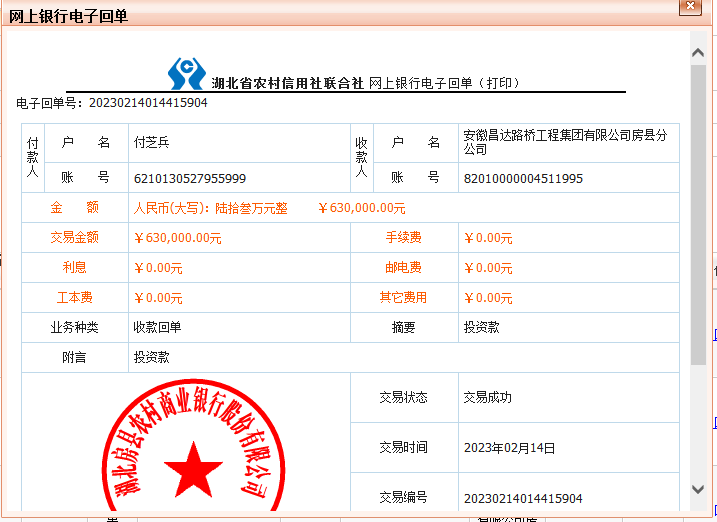This screenshot has height=522, width=717.
Task: Click the 交易编号 value in the bottom row
Action: (522, 498)
